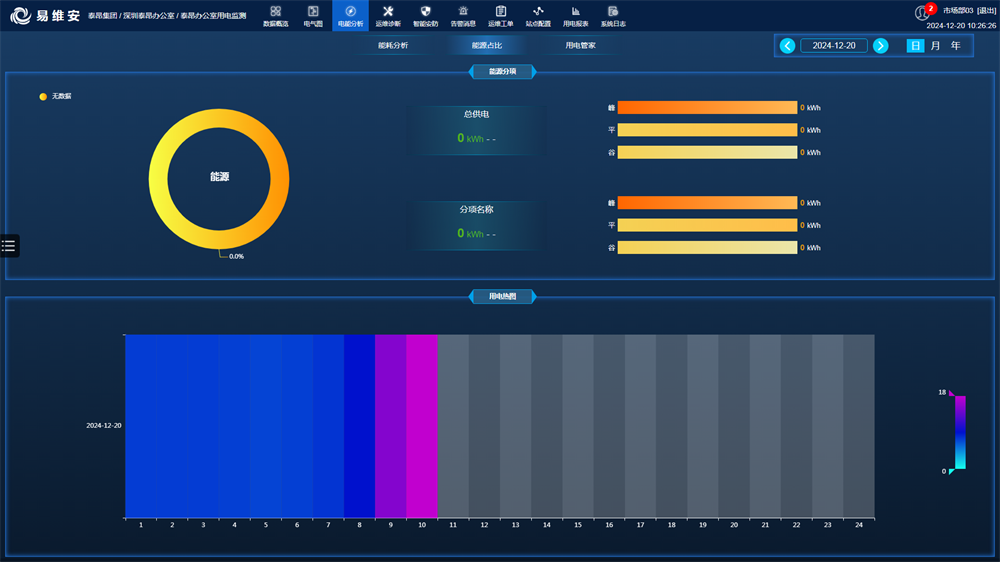Open the 系统日志 system log icon
The height and width of the screenshot is (562, 1000).
613,16
